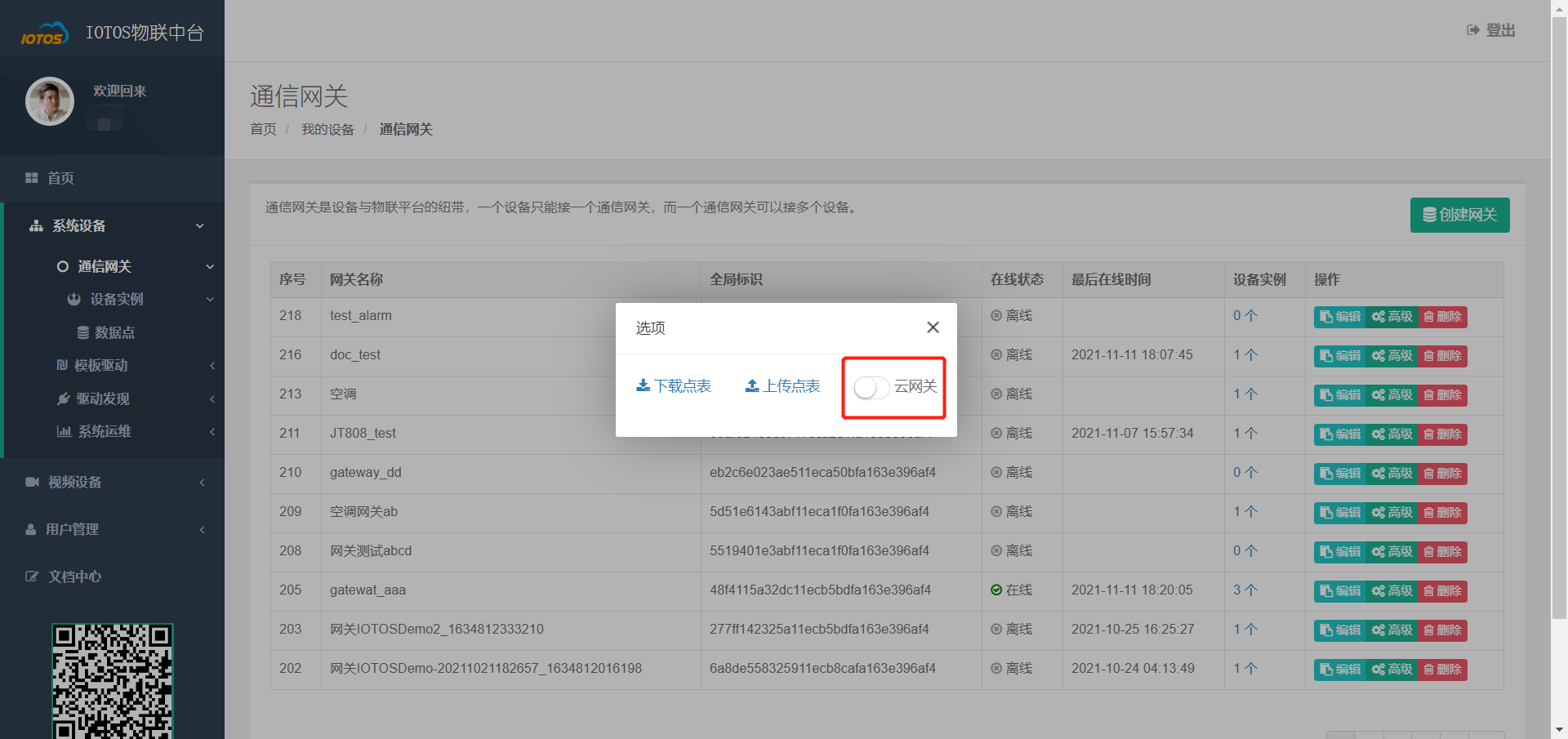Click the 登出 logout icon
This screenshot has width=1568, height=739.
[x=1472, y=29]
